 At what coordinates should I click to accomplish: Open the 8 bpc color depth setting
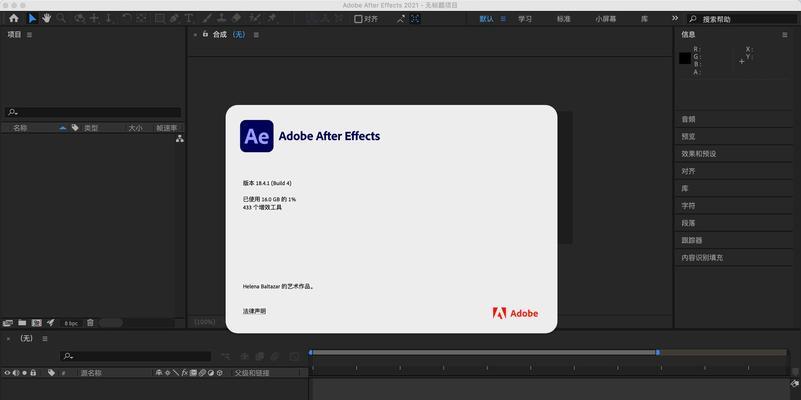coord(71,323)
